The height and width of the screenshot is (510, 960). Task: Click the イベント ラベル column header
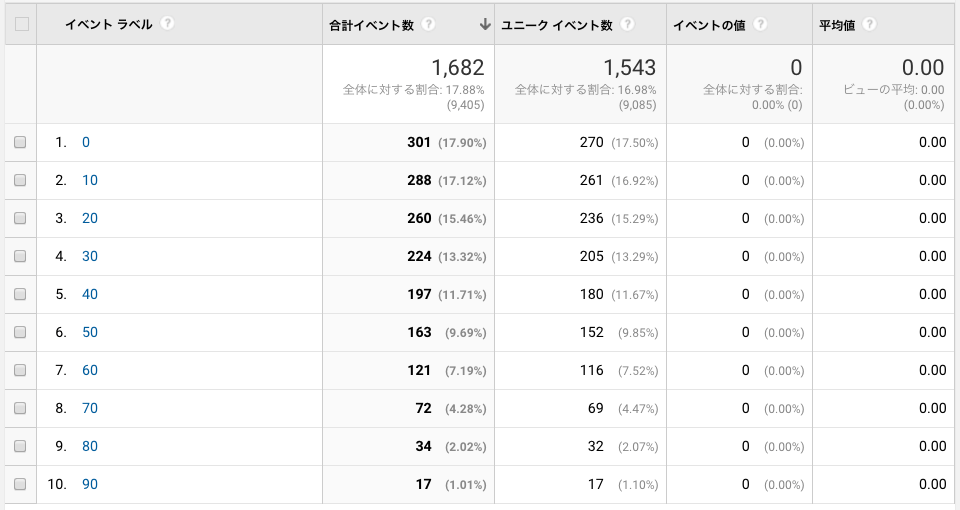(x=109, y=24)
